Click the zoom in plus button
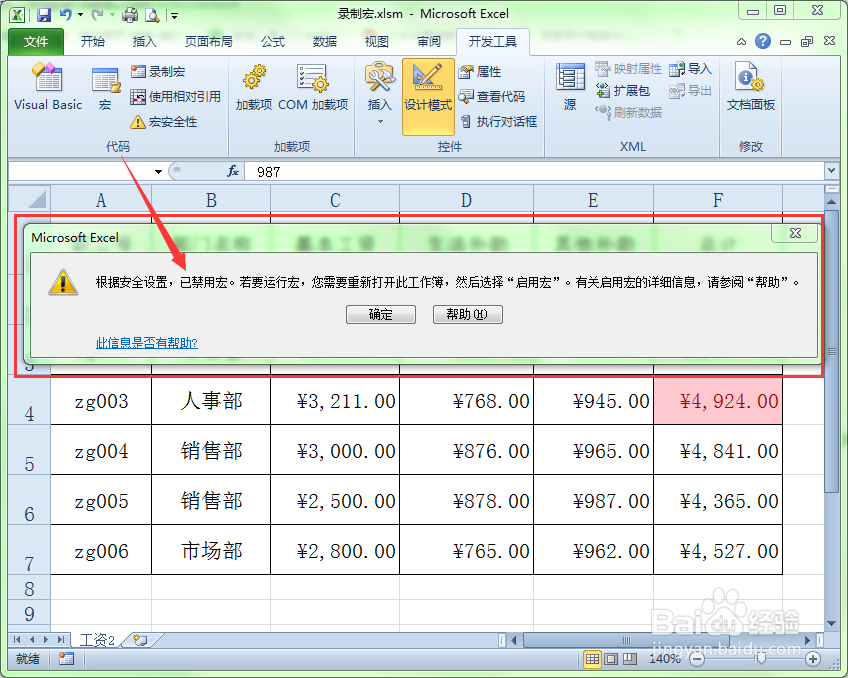848x678 pixels. [x=813, y=659]
